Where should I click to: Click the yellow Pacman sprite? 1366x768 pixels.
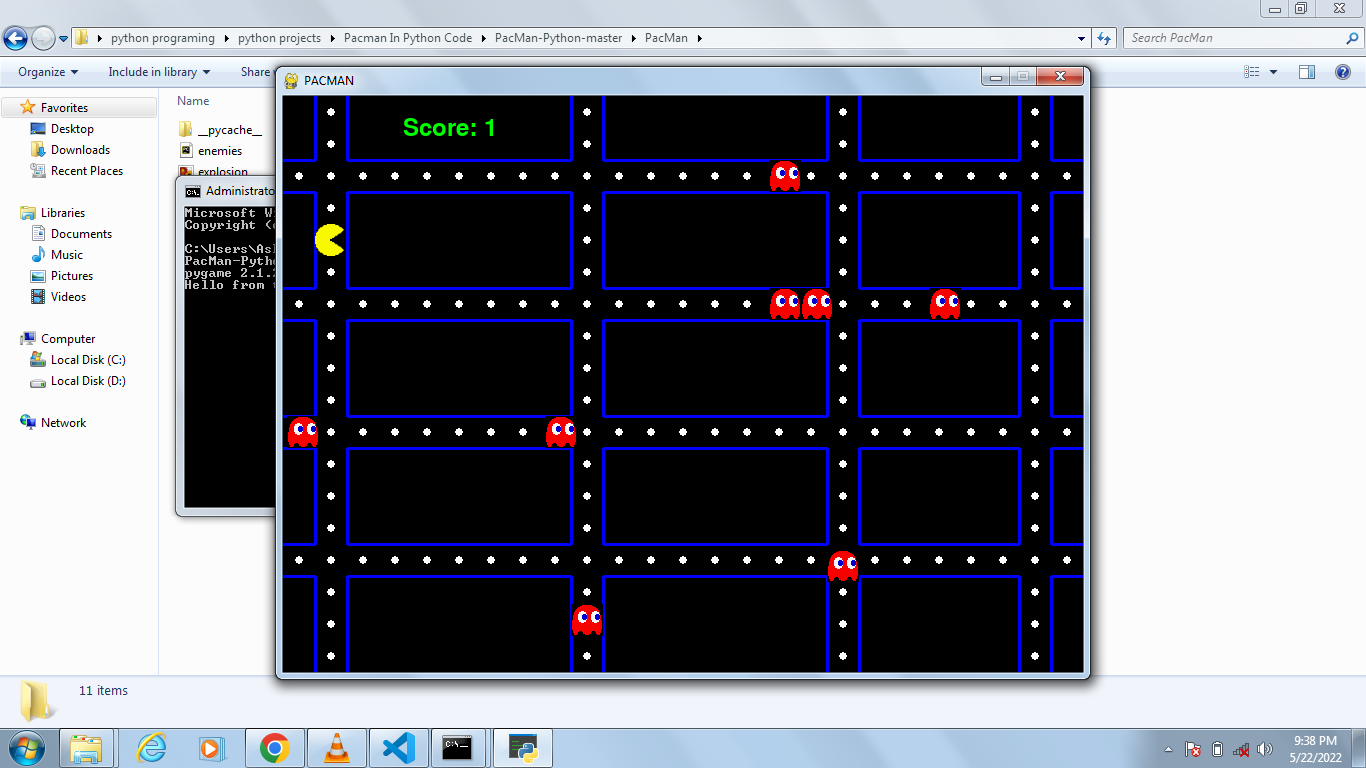coord(327,239)
